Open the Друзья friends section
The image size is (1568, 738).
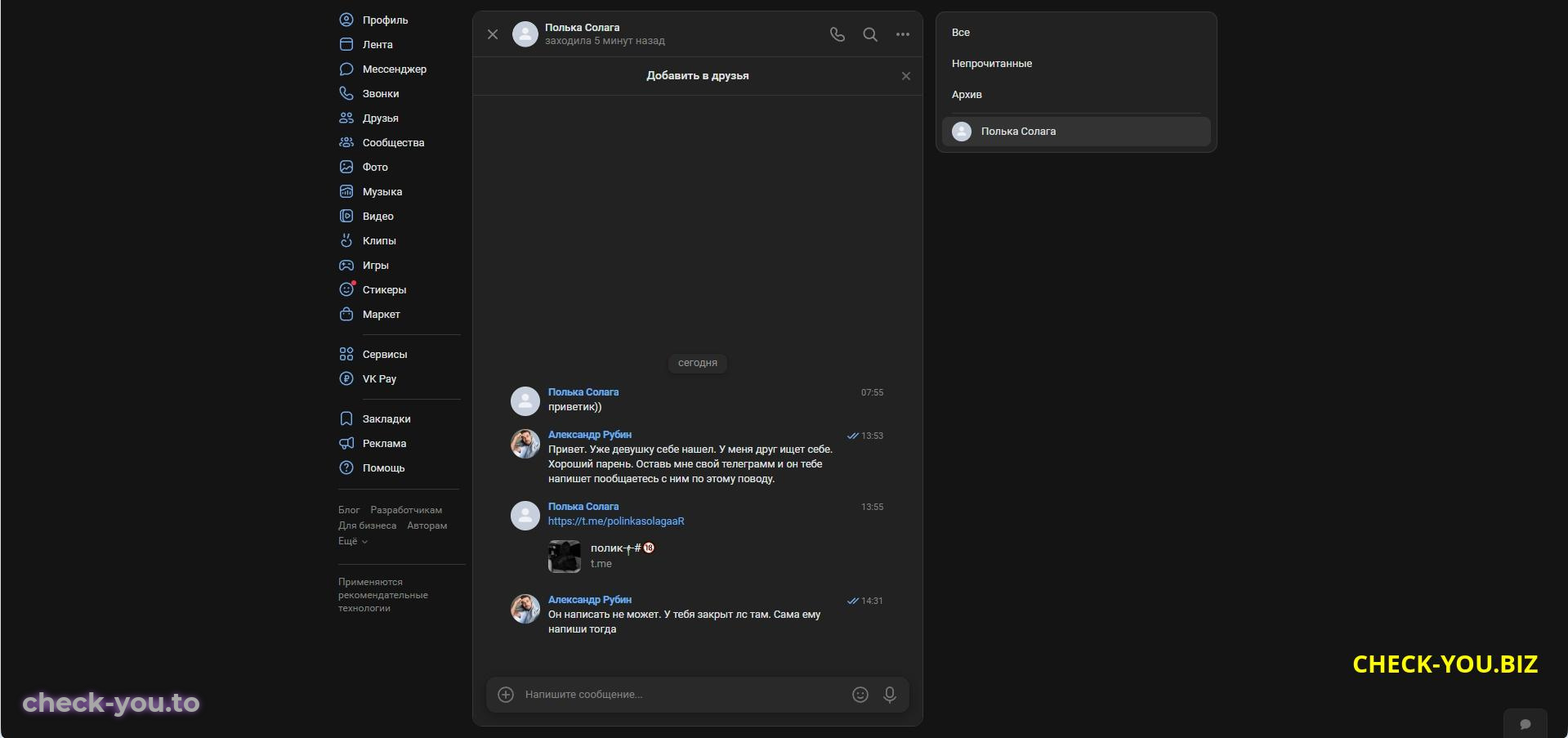pos(370,118)
